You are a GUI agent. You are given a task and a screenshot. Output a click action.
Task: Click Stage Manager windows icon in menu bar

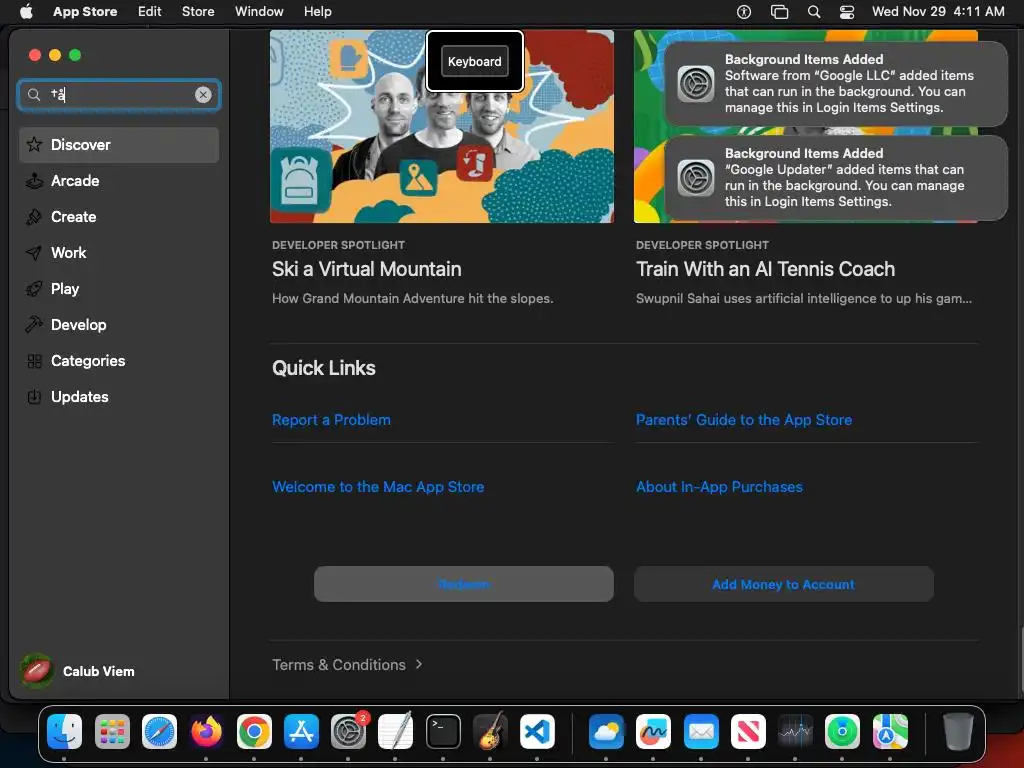click(779, 11)
